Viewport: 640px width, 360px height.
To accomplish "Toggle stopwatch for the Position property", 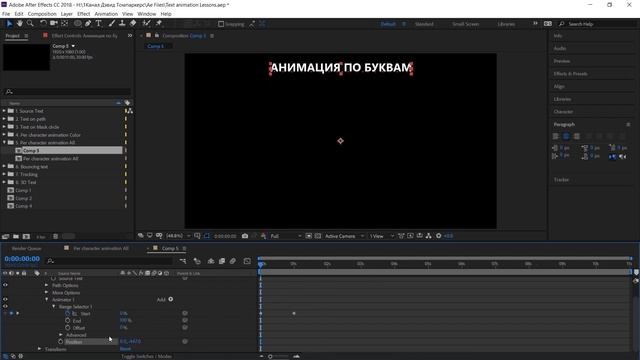I will 60,341.
